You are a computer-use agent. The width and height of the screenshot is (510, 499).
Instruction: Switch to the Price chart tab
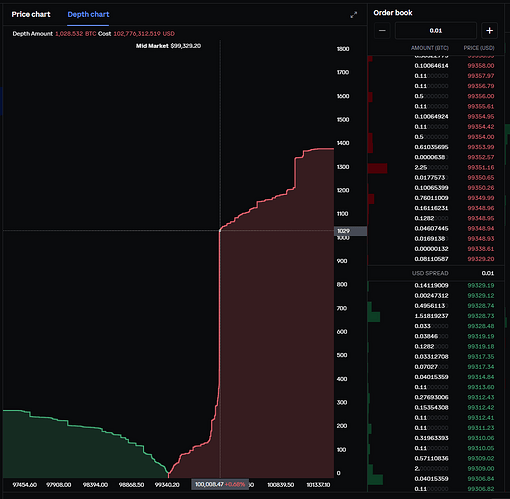click(x=31, y=14)
